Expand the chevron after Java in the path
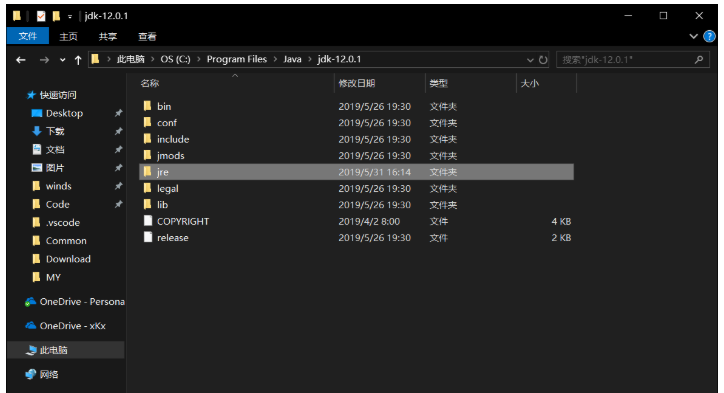This screenshot has height=393, width=724. (x=309, y=60)
